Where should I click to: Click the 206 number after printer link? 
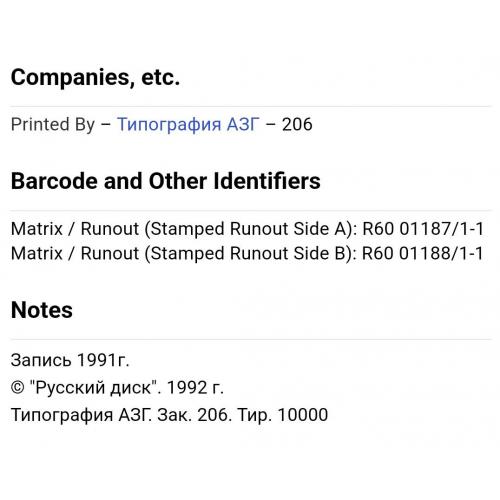pyautogui.click(x=297, y=124)
